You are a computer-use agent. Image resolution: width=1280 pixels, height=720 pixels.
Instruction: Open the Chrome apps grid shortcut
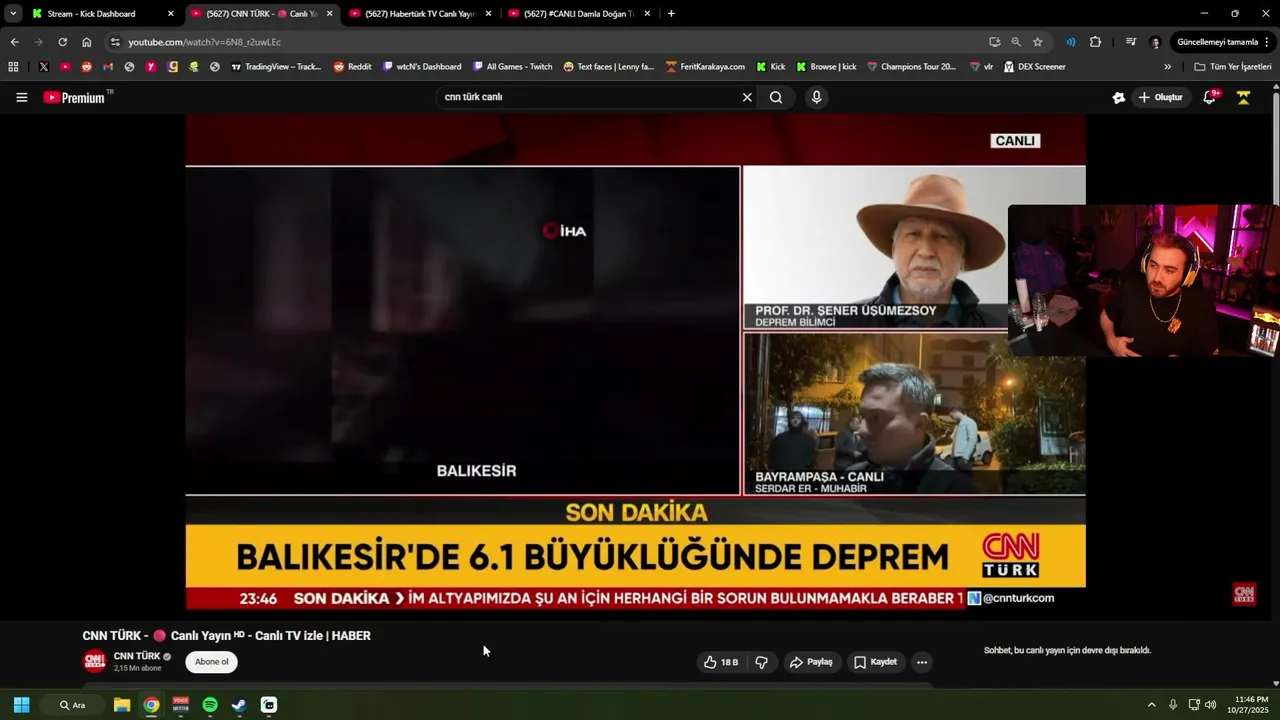click(13, 67)
